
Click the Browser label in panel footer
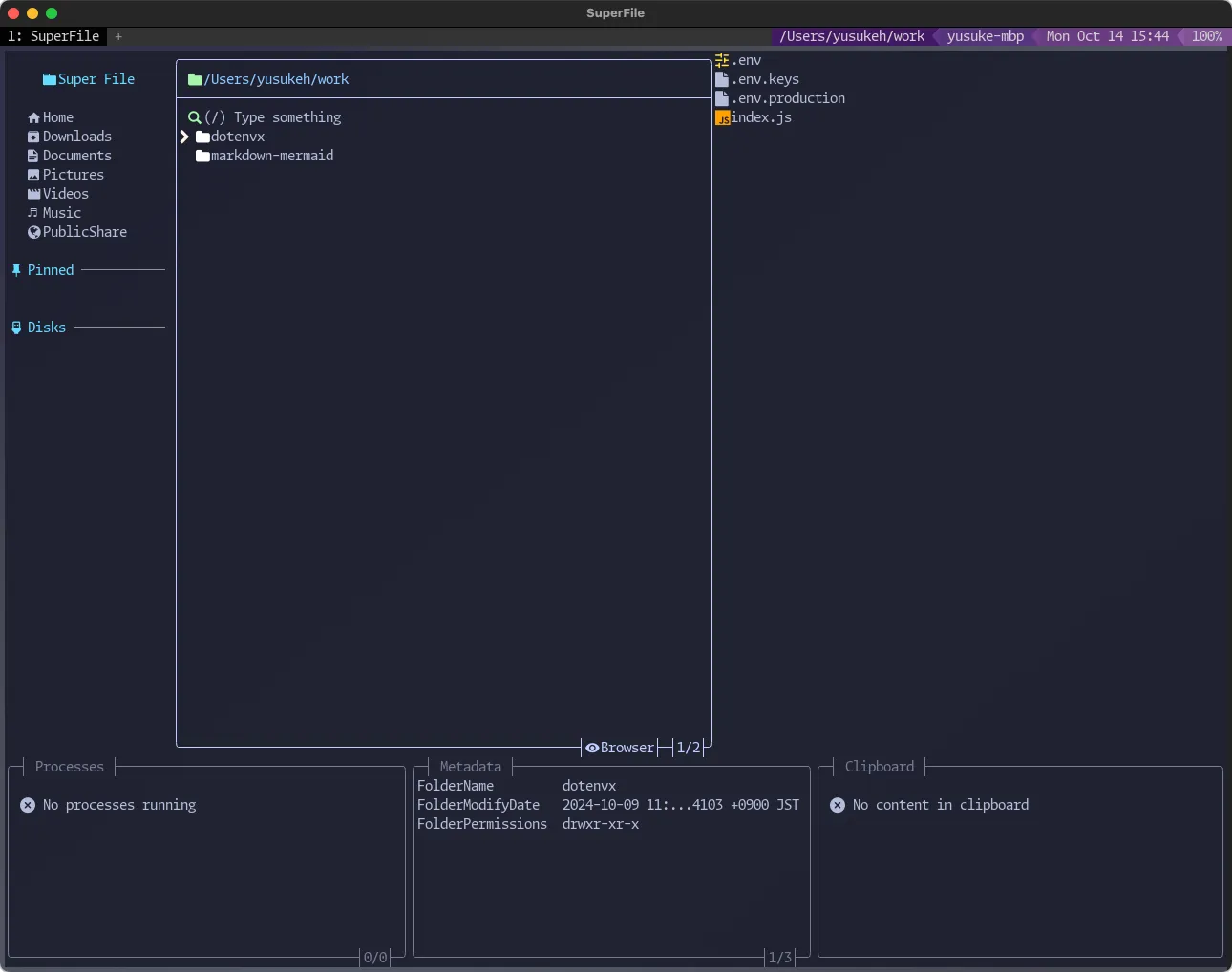627,748
